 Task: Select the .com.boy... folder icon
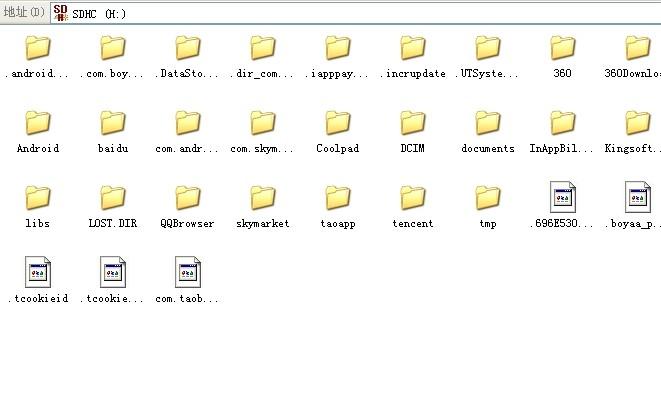pos(113,48)
